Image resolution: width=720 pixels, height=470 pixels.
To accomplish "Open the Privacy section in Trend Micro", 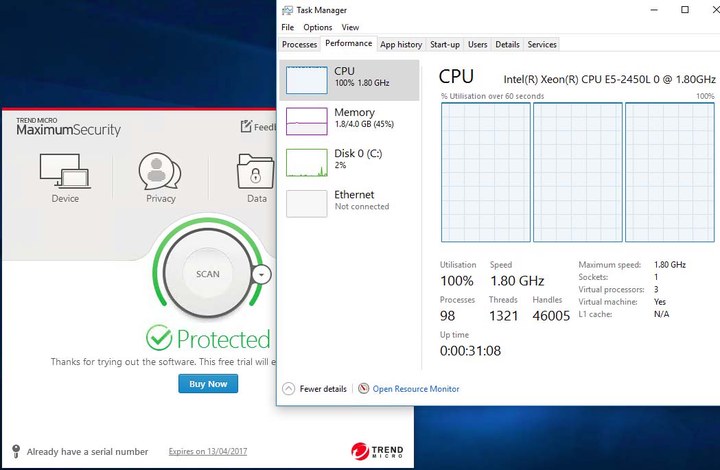I will pos(160,178).
